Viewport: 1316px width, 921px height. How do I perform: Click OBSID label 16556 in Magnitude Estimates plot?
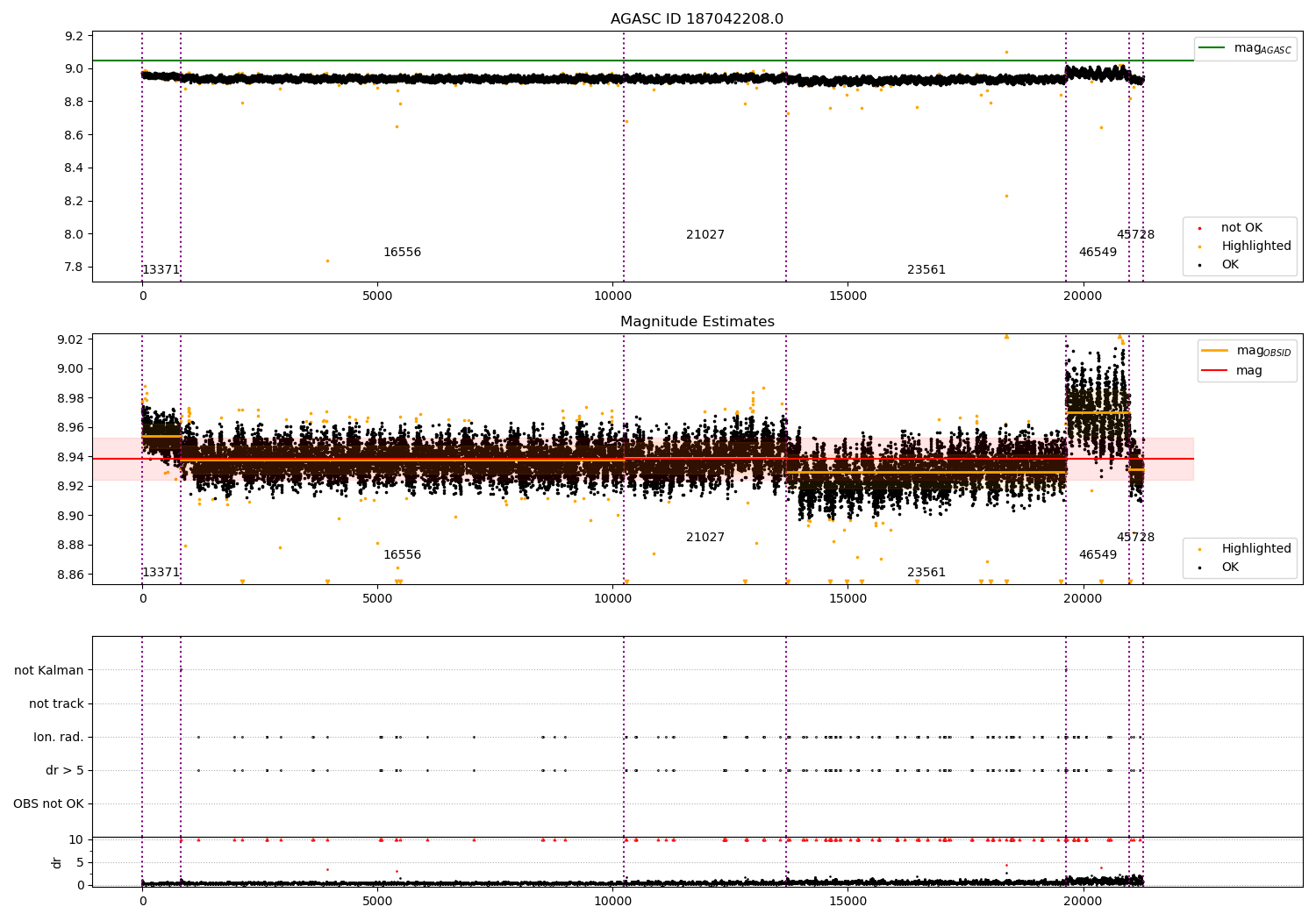pos(402,555)
